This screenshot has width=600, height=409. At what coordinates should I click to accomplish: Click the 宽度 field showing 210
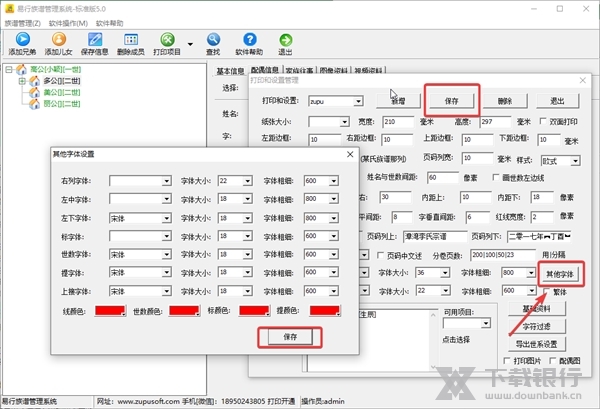pyautogui.click(x=398, y=122)
